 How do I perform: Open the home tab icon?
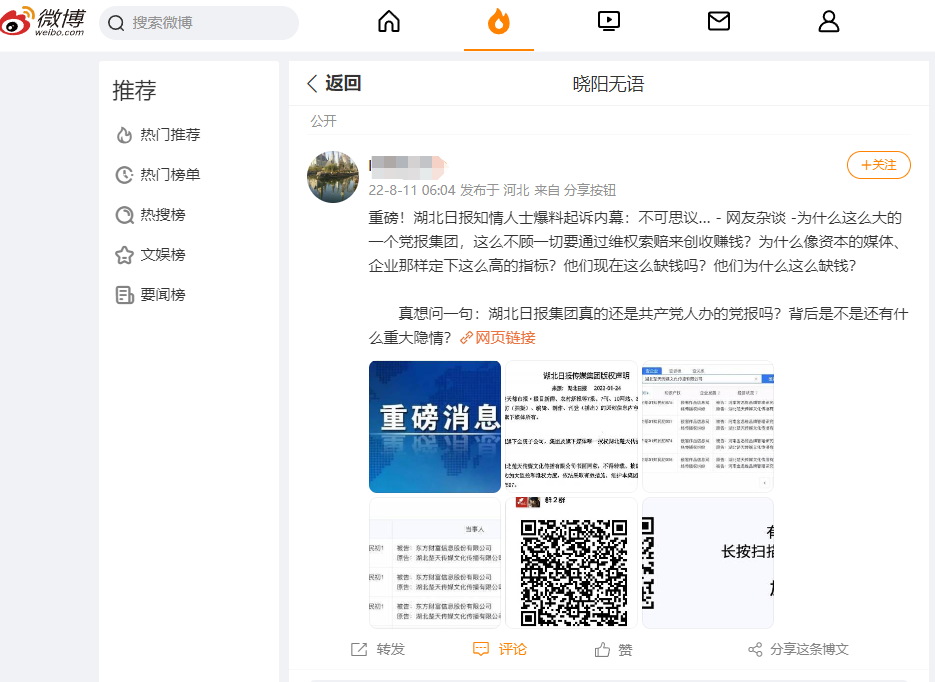pos(389,21)
